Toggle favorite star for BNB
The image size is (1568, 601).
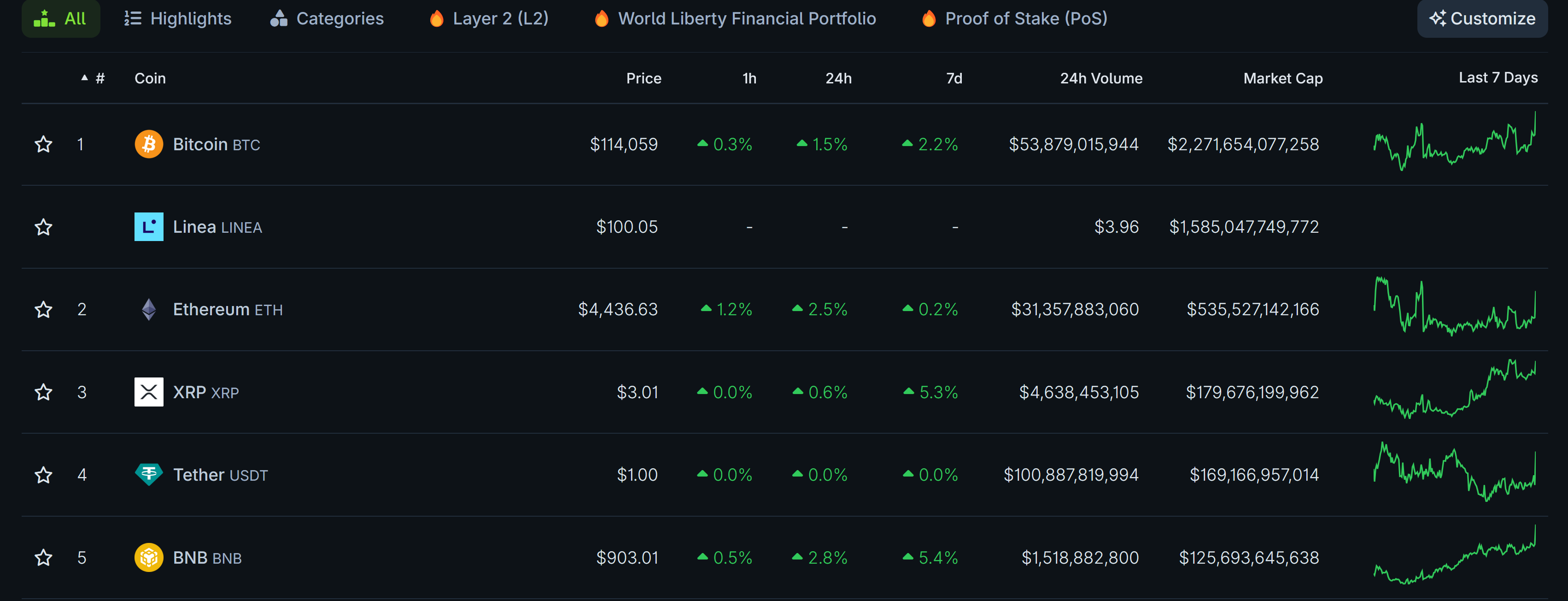coord(43,557)
